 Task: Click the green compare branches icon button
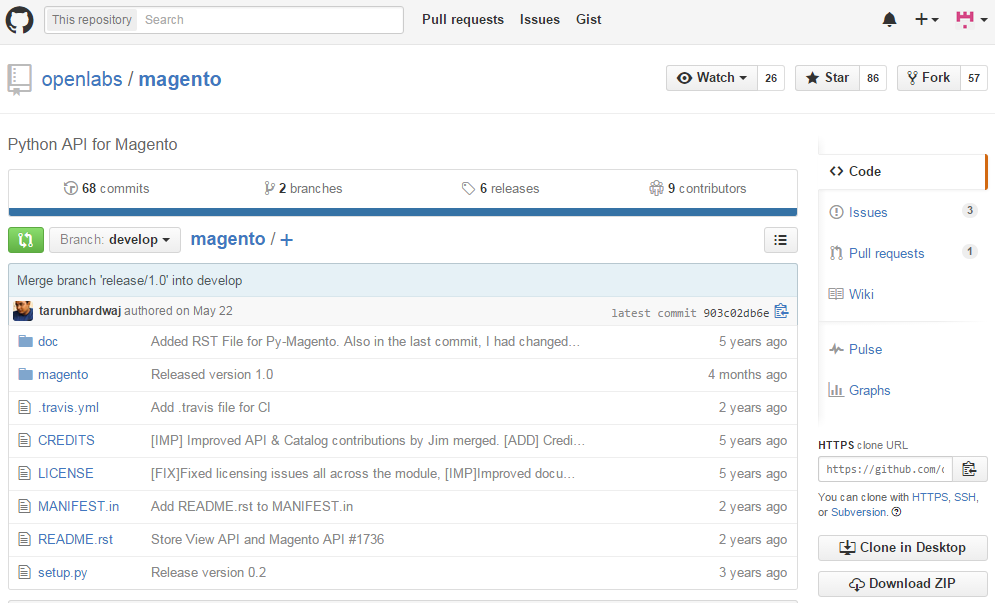tap(26, 240)
